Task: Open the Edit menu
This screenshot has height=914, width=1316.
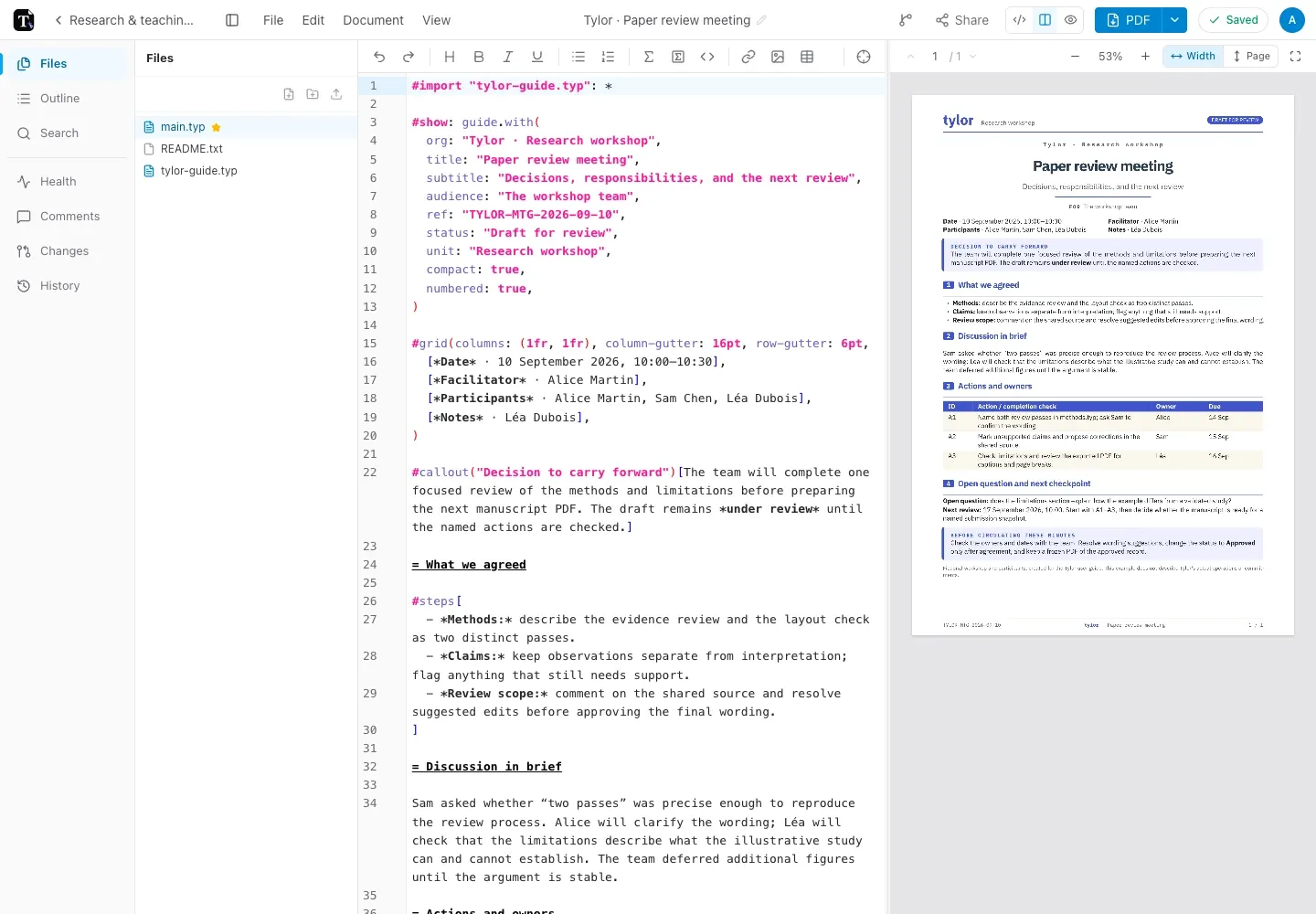Action: 313,20
